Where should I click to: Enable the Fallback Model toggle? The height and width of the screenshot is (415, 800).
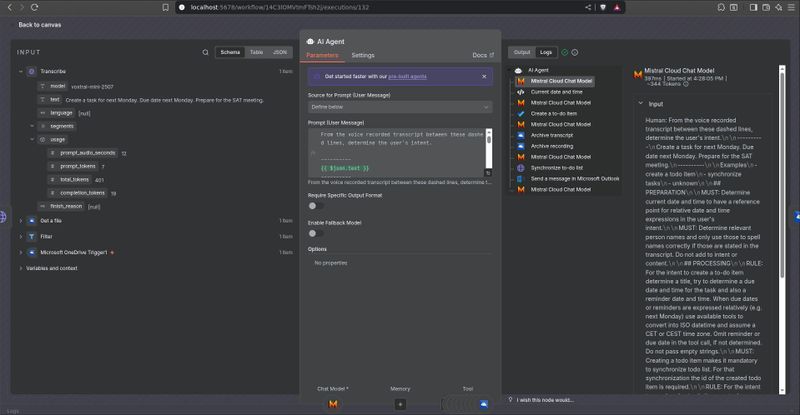coord(313,233)
